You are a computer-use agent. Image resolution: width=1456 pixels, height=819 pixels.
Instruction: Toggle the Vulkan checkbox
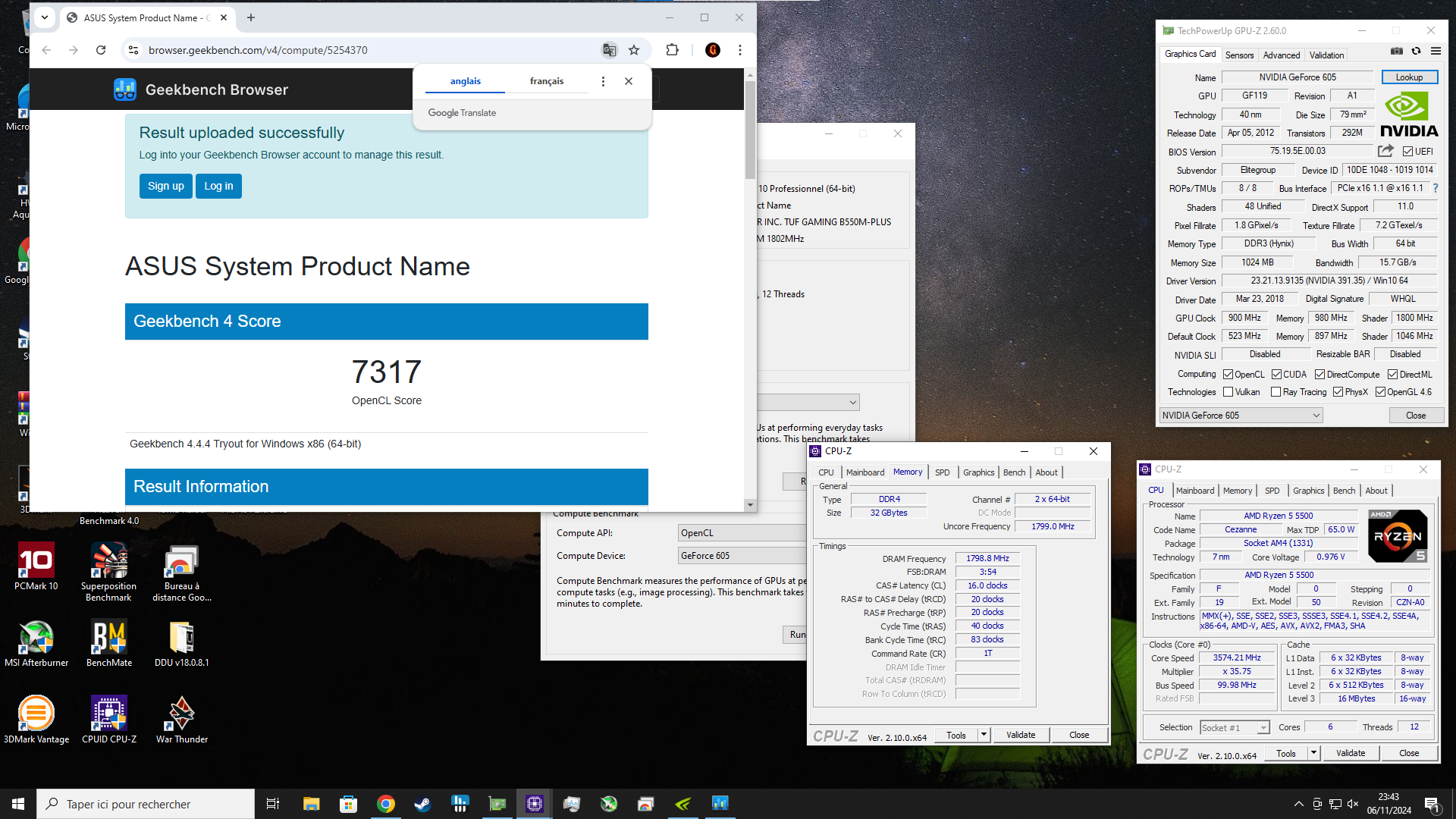1228,392
